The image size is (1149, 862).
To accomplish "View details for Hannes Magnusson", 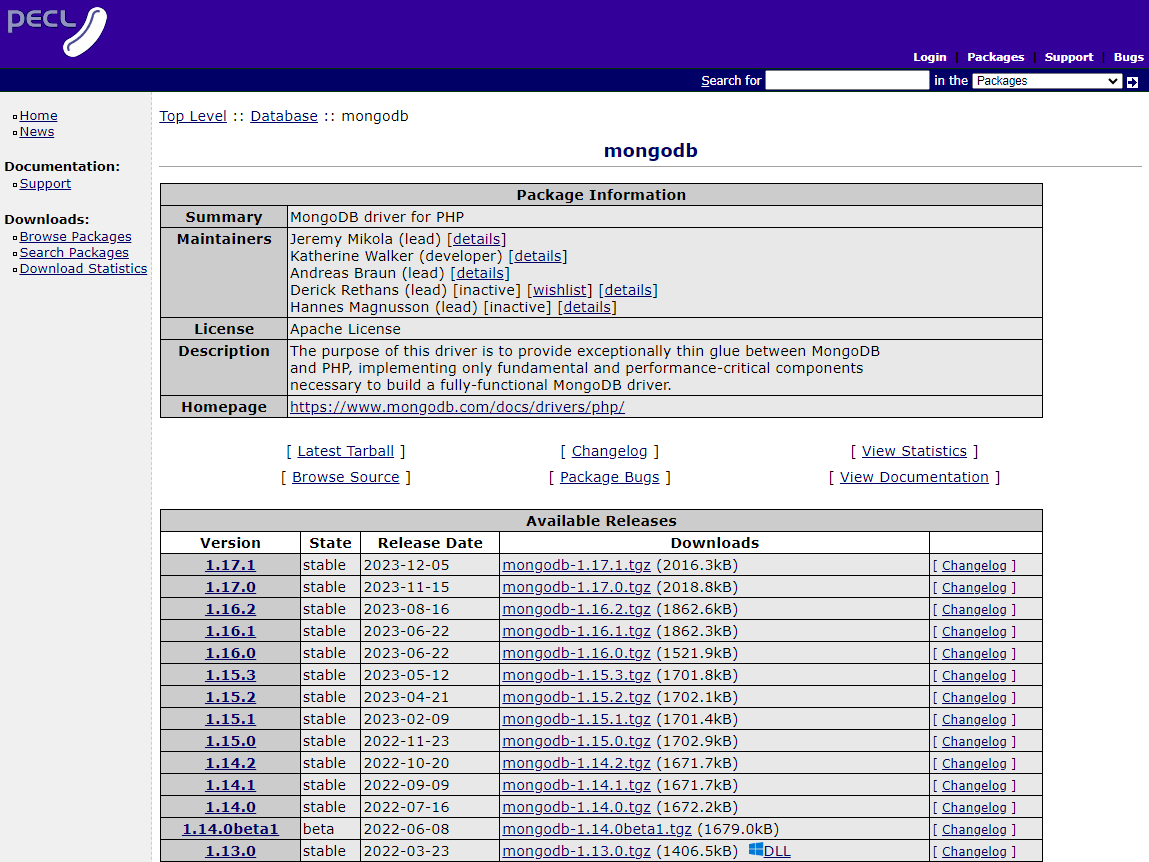I will 587,307.
